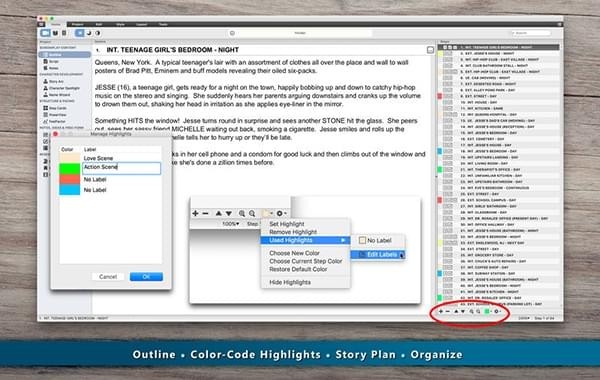Click the No Label text beside the blue swatch

(95, 190)
